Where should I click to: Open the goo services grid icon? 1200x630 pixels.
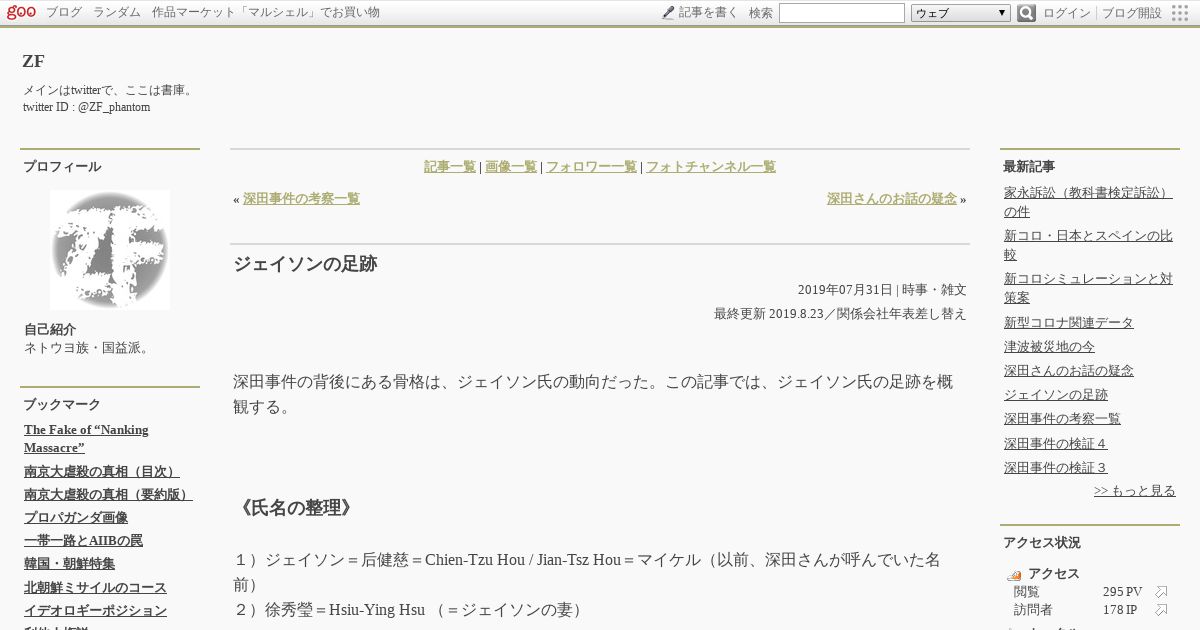tap(1180, 13)
